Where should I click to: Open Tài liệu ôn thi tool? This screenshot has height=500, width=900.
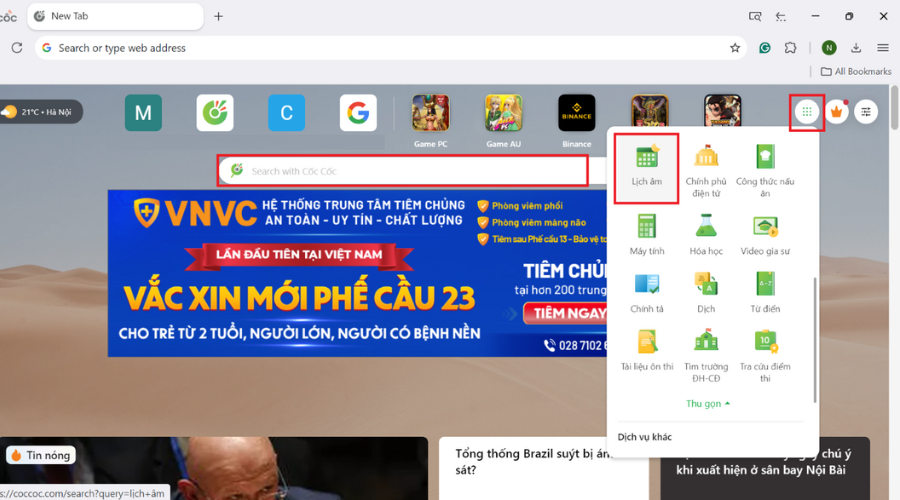(646, 350)
